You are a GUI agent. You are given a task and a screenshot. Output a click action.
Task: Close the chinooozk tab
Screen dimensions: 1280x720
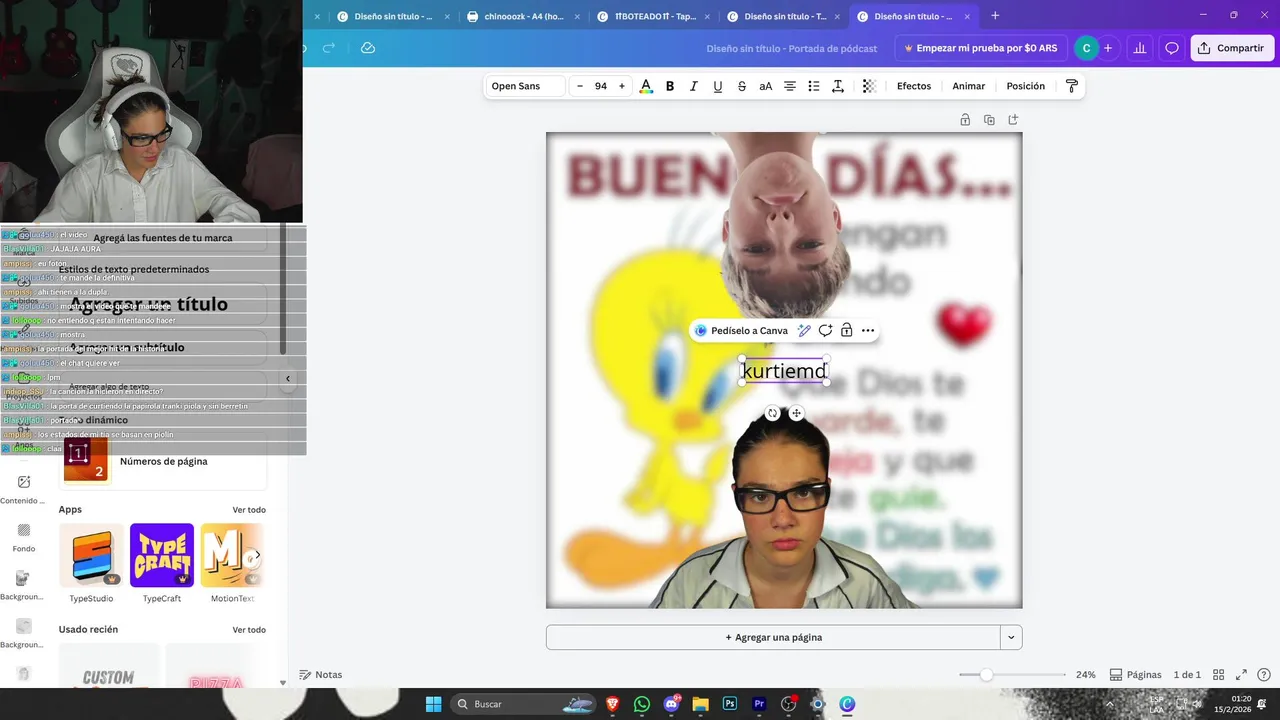tap(577, 16)
